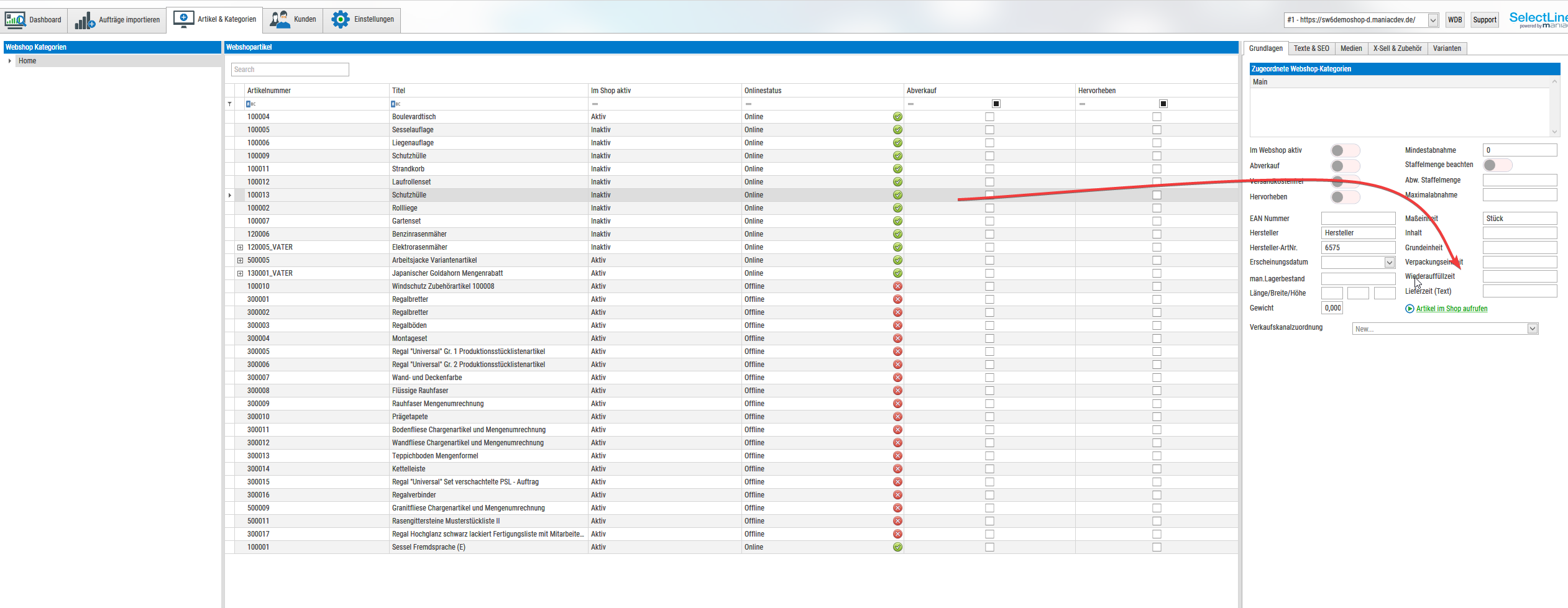
Task: Click the Kunden people icon
Action: click(x=280, y=20)
